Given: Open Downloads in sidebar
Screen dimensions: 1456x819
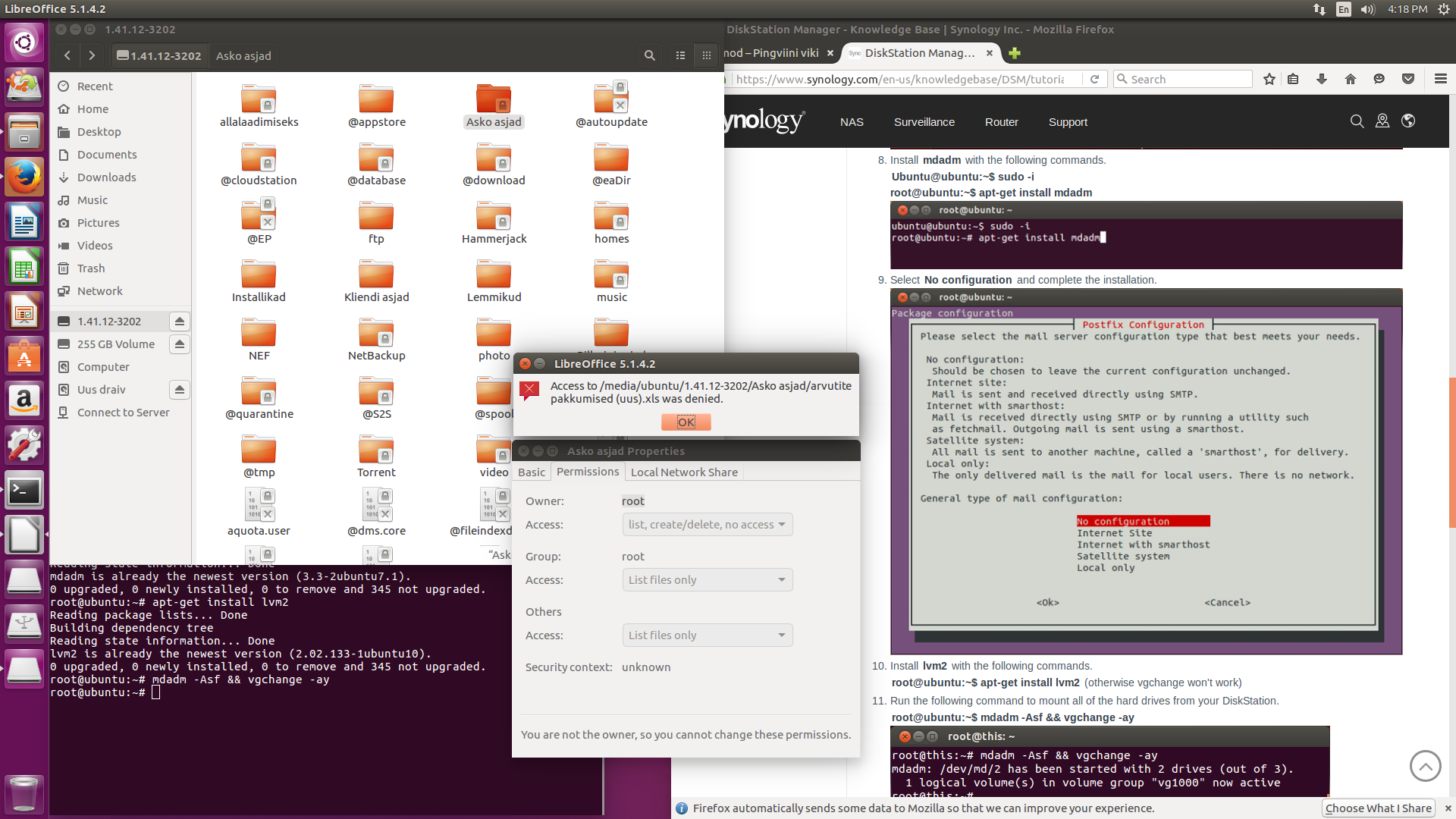Looking at the screenshot, I should pos(106,177).
